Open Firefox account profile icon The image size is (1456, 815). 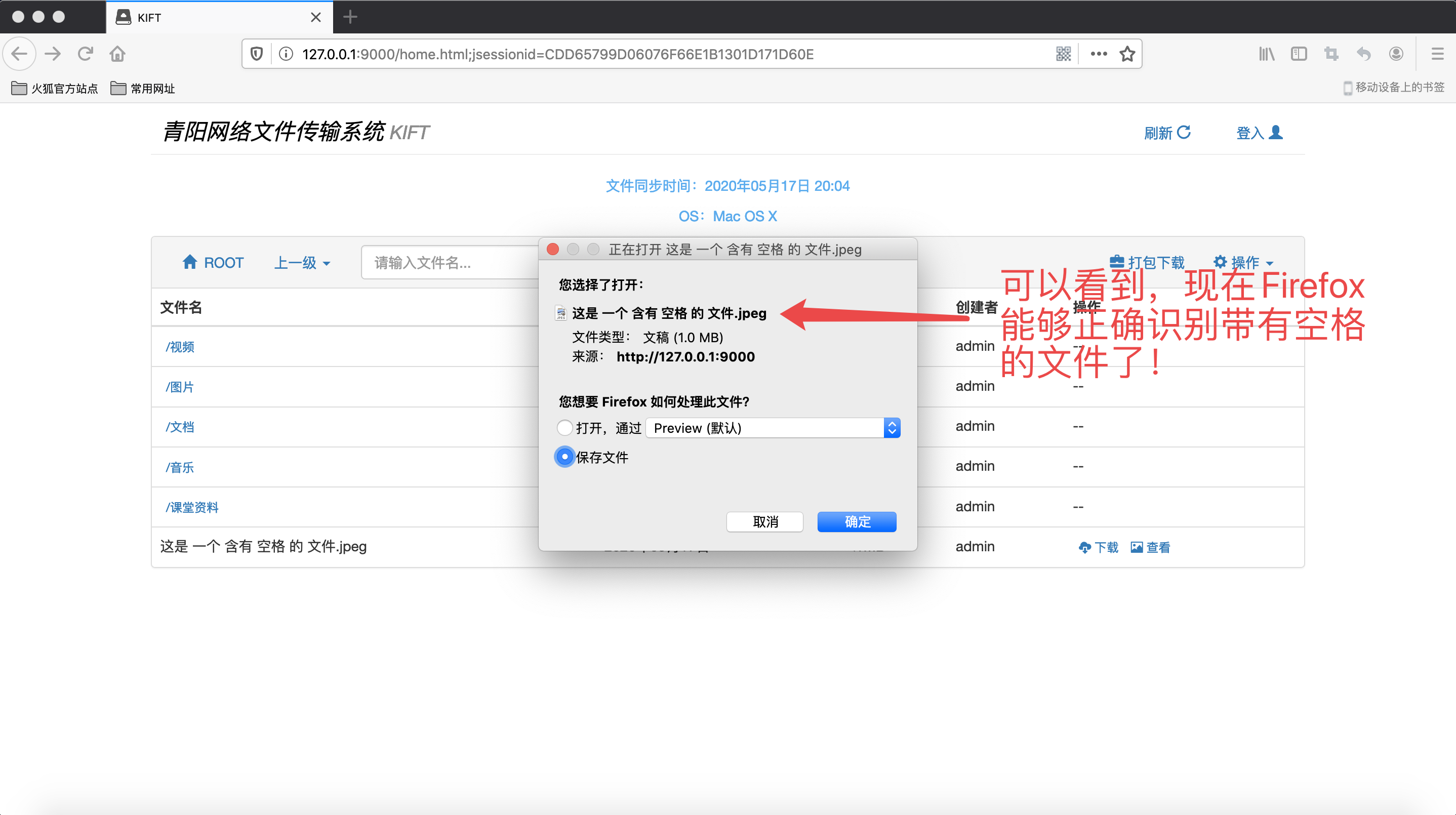click(1396, 54)
